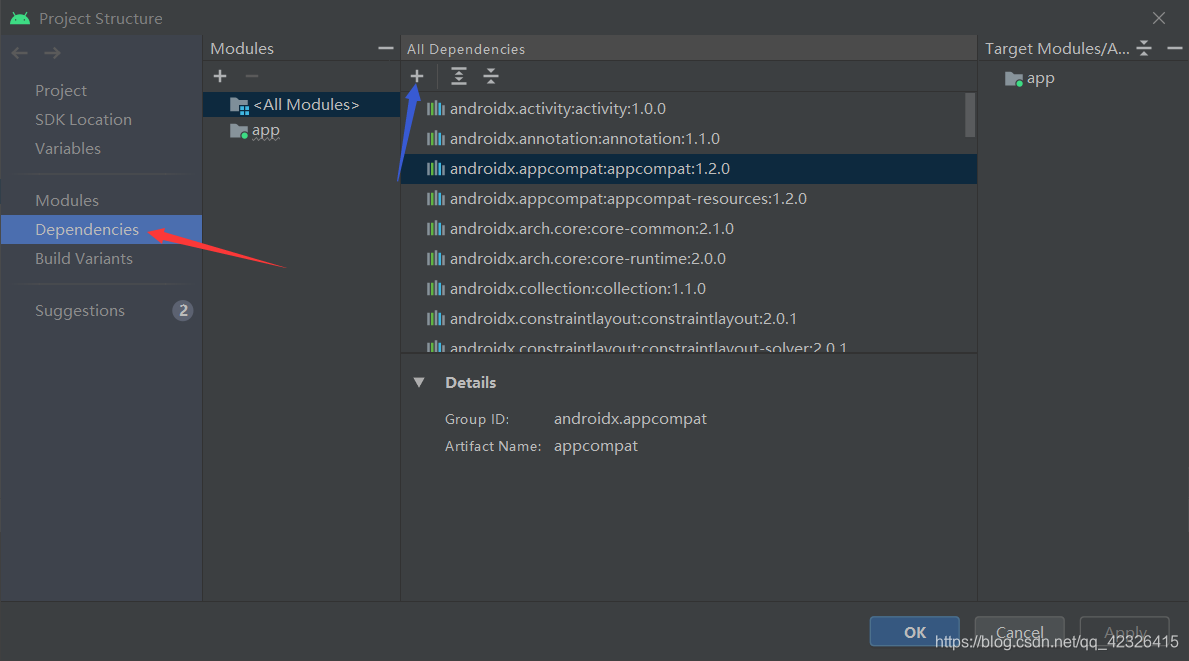Minimize the Modules panel
This screenshot has width=1189, height=661.
(385, 49)
